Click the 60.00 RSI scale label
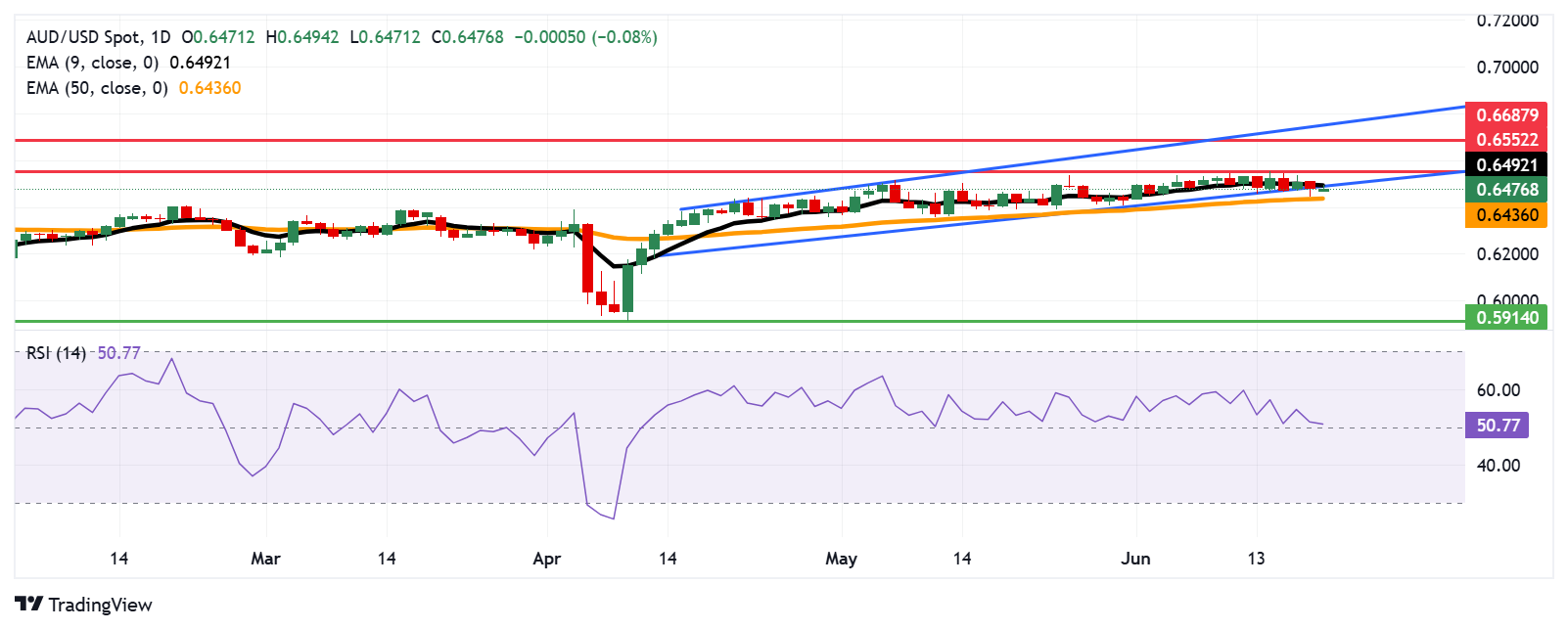 (1498, 390)
